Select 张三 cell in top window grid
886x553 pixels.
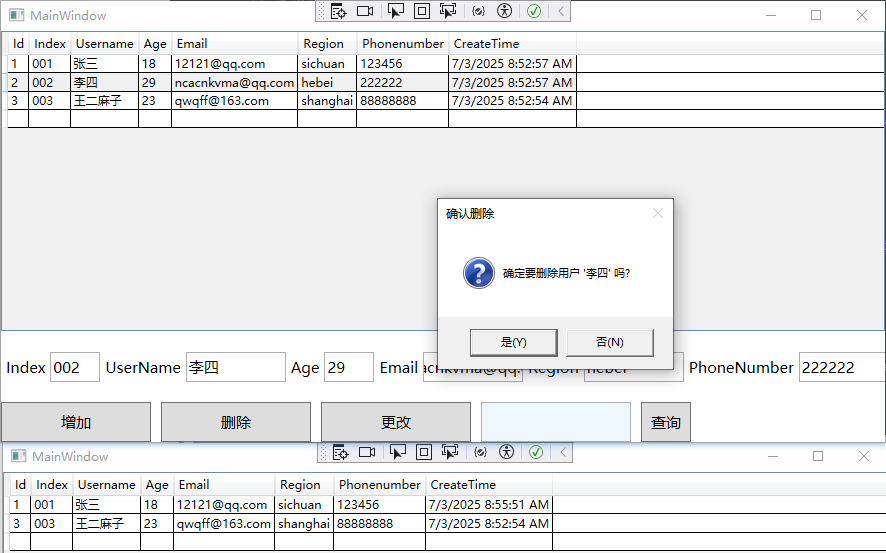click(105, 63)
